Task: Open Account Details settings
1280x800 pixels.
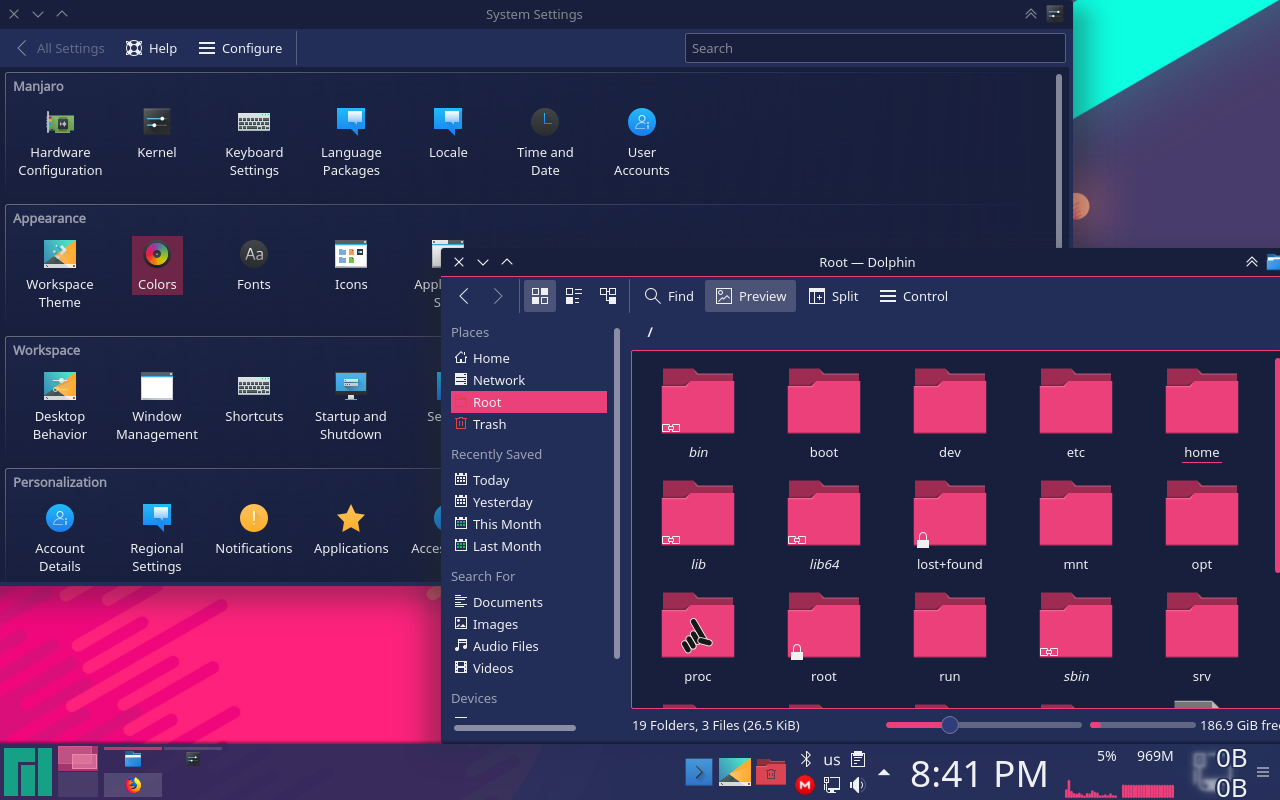Action: pyautogui.click(x=60, y=539)
